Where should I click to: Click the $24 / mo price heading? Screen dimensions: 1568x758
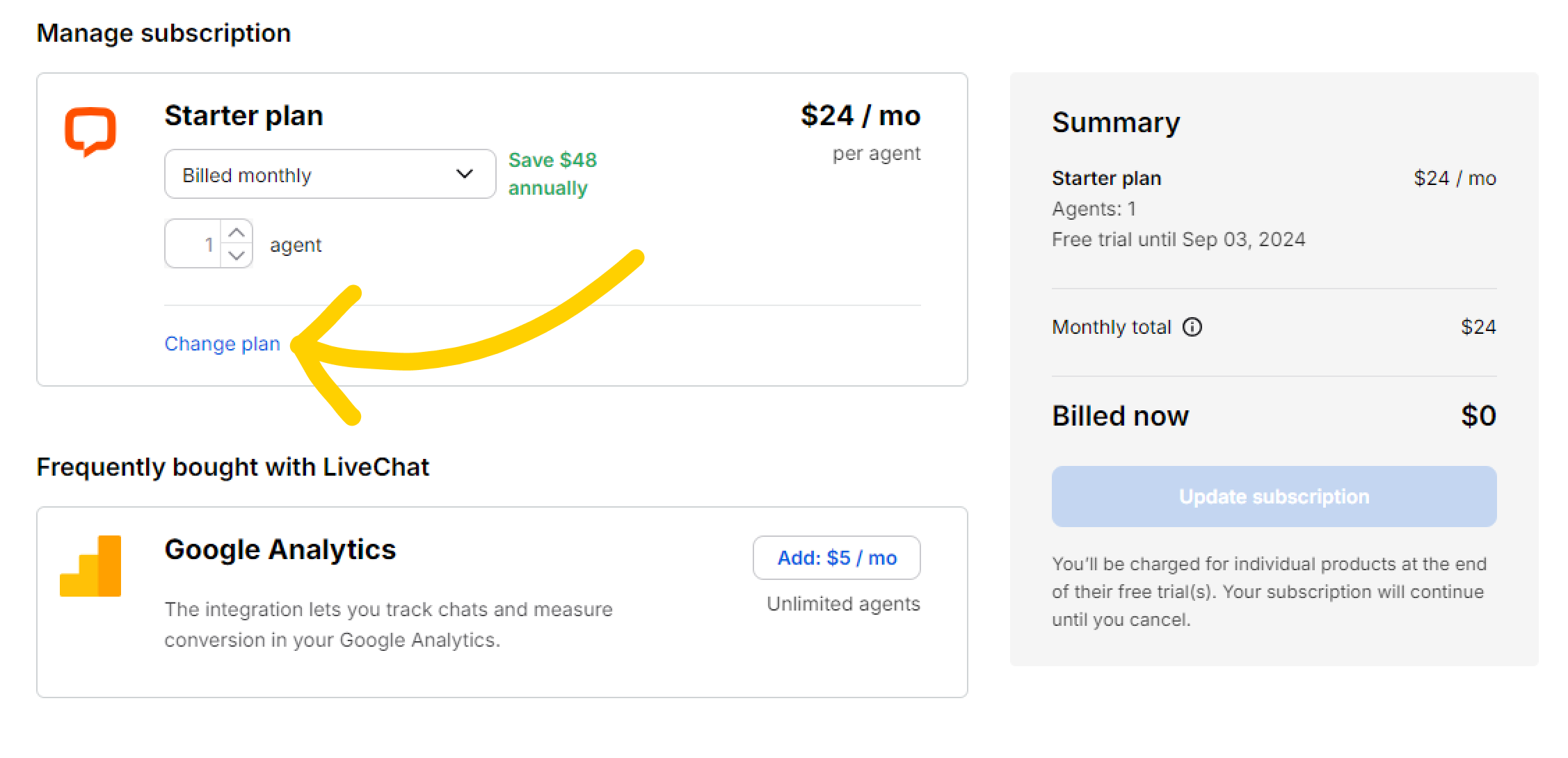click(x=860, y=115)
